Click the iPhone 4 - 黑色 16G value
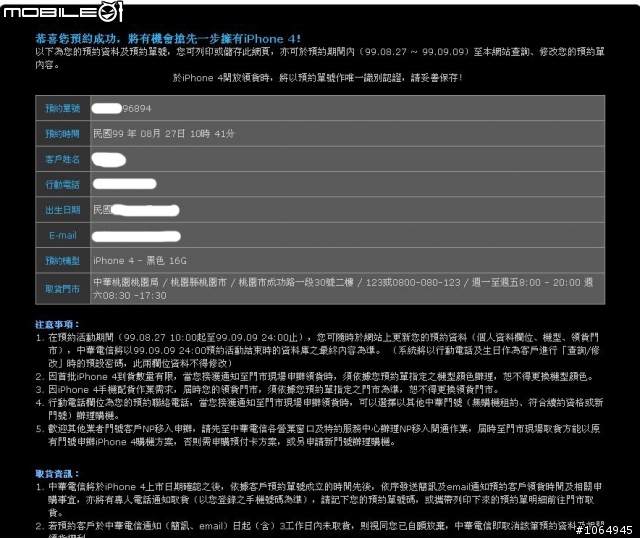This screenshot has height=538, width=640. point(140,261)
